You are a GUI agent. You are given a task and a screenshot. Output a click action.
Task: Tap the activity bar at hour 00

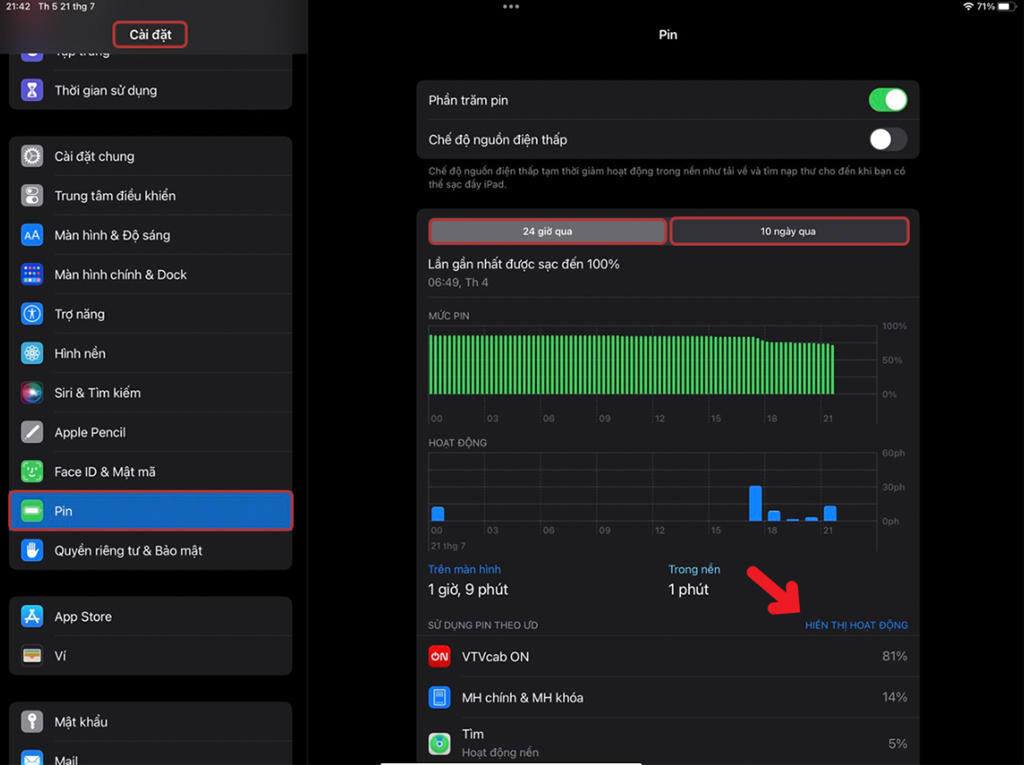click(x=438, y=513)
